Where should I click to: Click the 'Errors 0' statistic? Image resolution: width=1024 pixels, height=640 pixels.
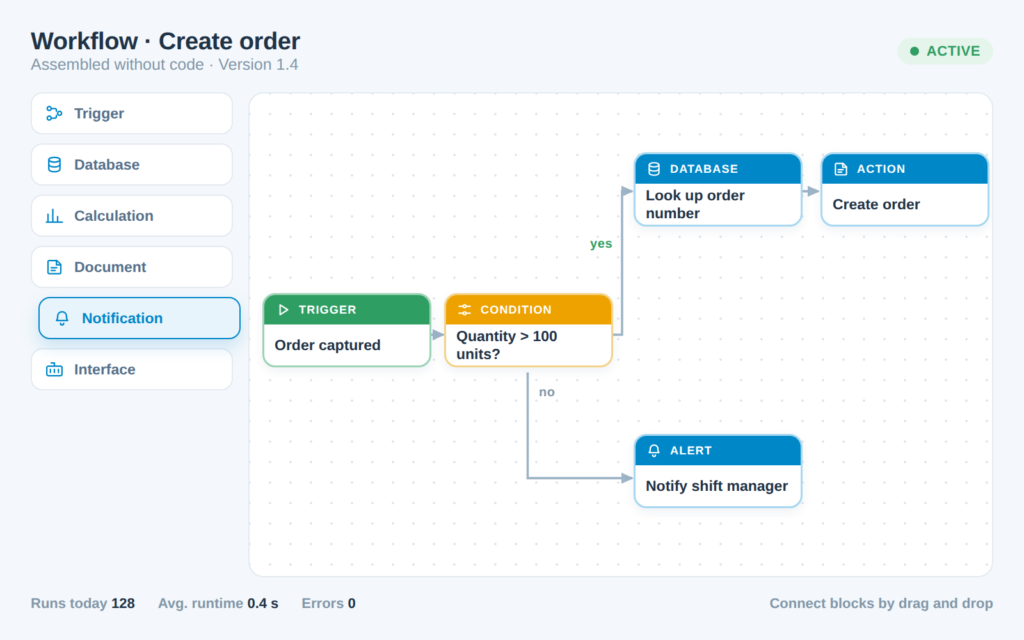pos(328,603)
